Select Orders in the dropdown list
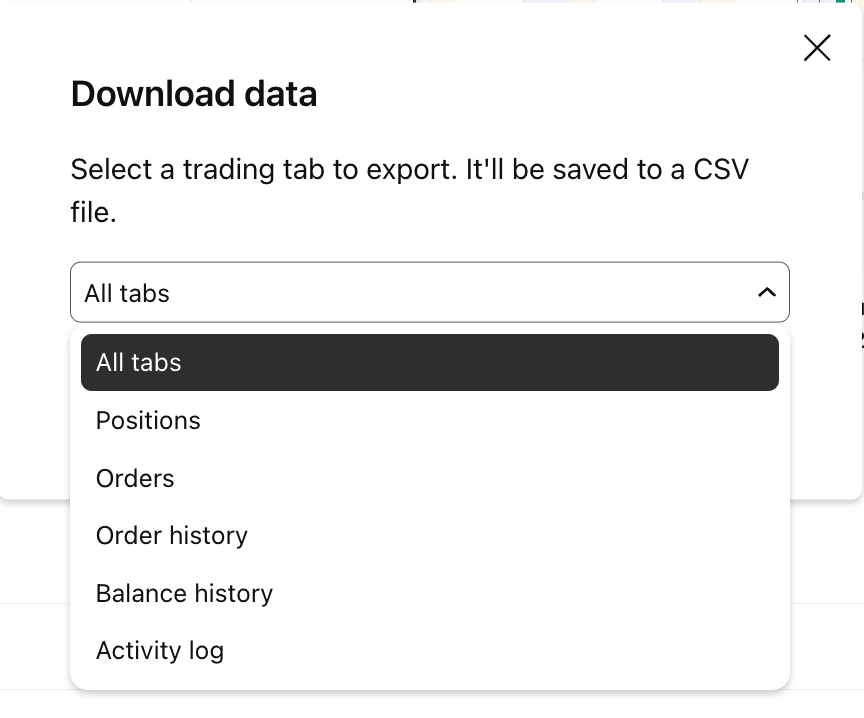Image resolution: width=864 pixels, height=718 pixels. [430, 478]
